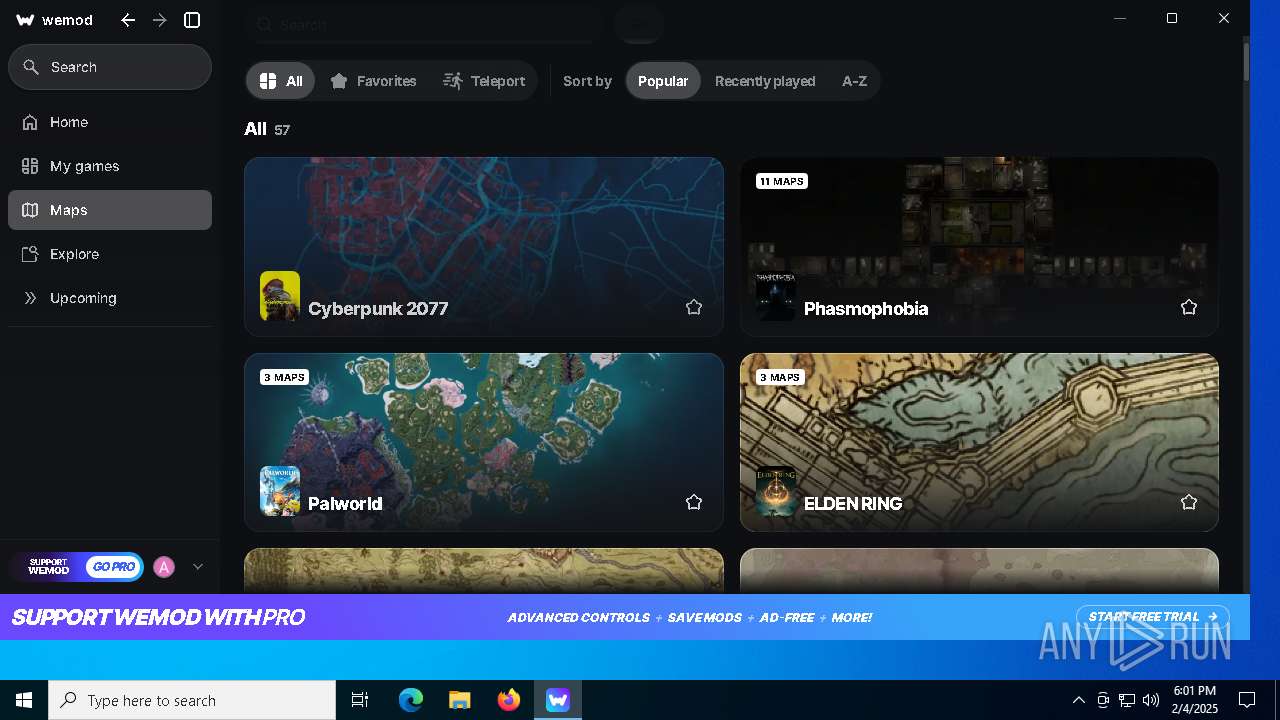Viewport: 1280px width, 720px height.
Task: Click the Palworld game icon
Action: pyautogui.click(x=280, y=491)
